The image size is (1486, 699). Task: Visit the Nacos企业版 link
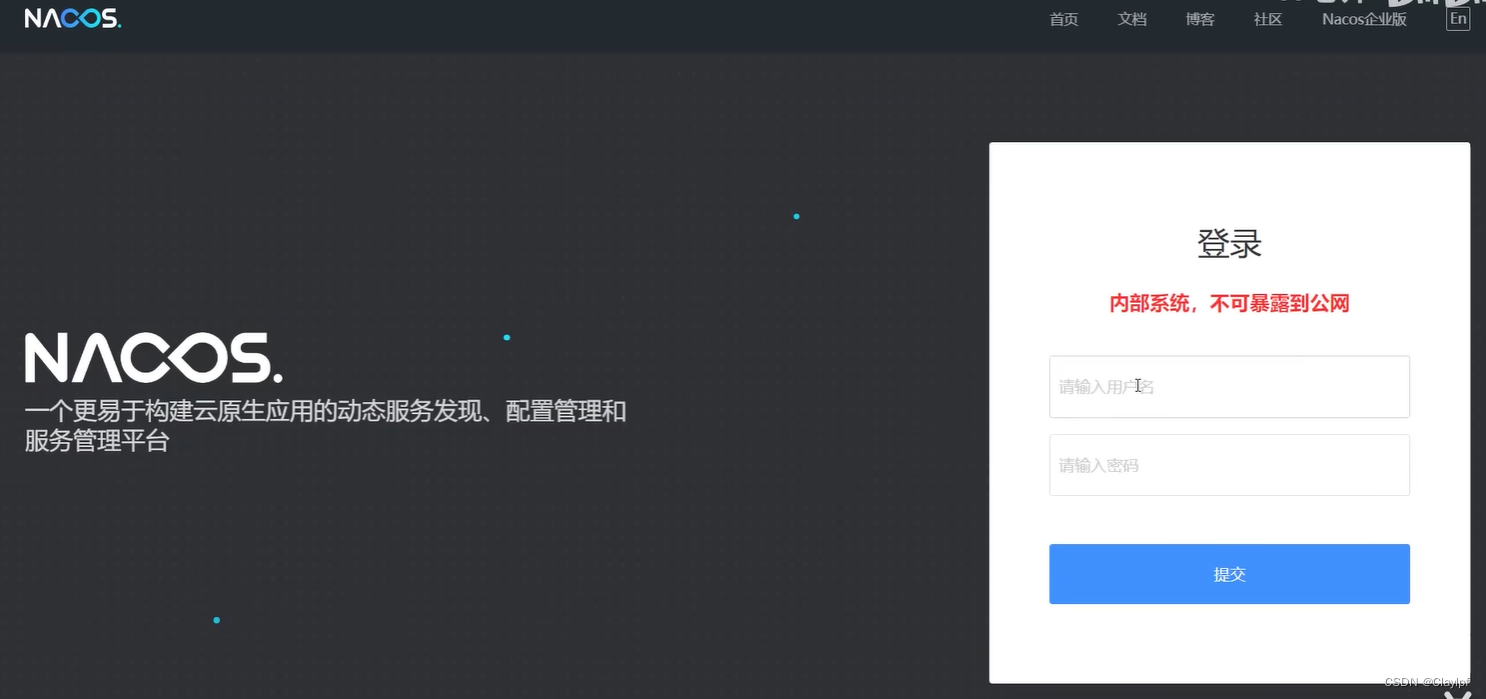(1364, 19)
